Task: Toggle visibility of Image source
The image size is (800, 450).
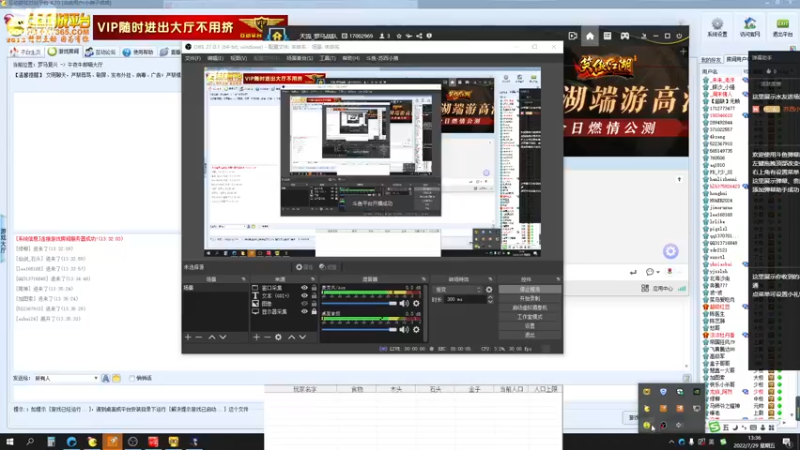Action: [x=304, y=304]
